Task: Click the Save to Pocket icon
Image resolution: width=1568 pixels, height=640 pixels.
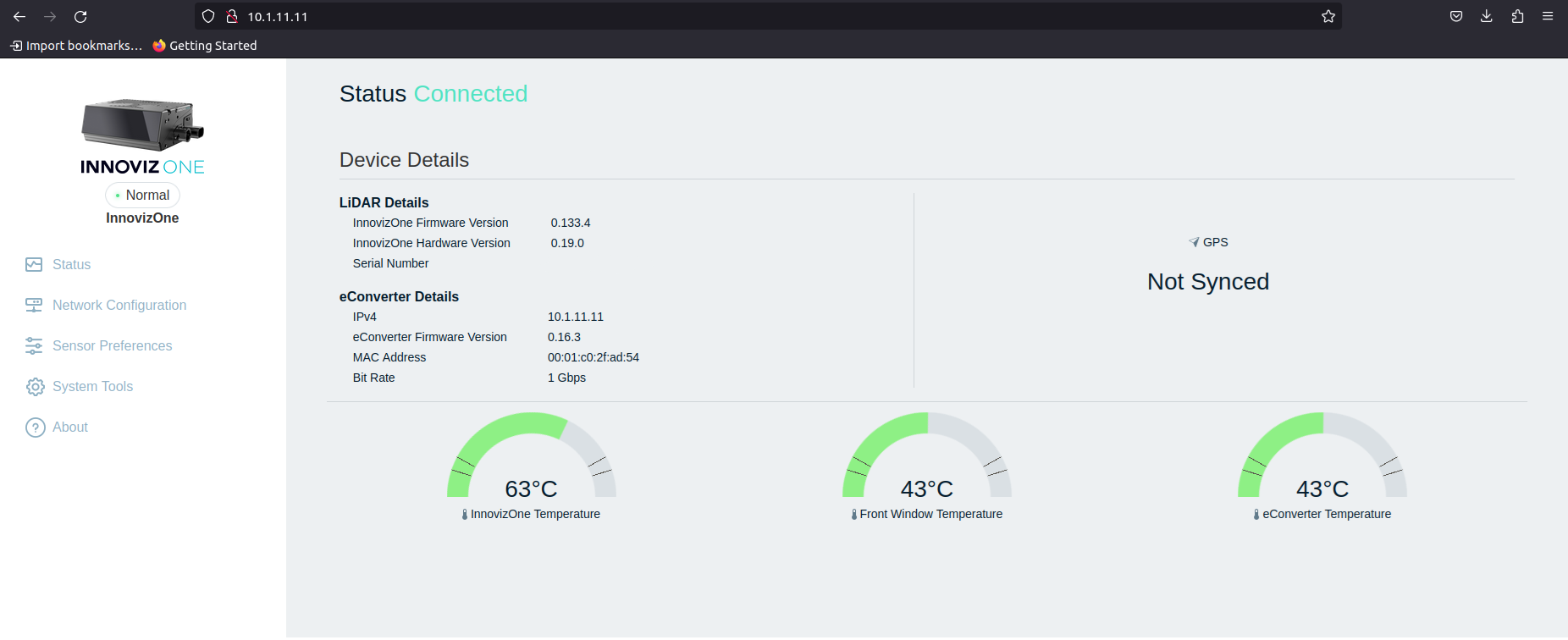Action: pyautogui.click(x=1455, y=17)
